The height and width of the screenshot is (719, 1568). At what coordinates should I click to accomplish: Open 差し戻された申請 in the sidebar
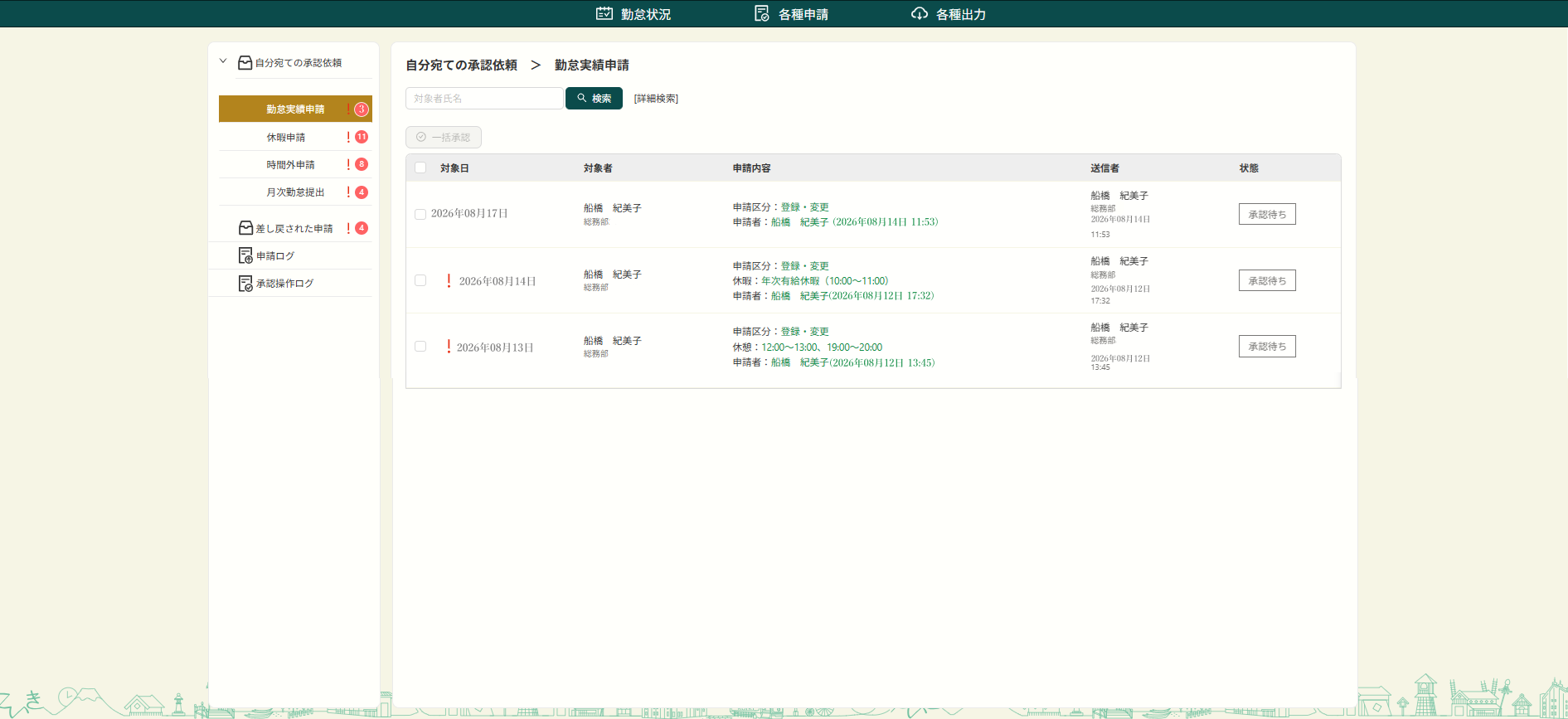point(295,228)
